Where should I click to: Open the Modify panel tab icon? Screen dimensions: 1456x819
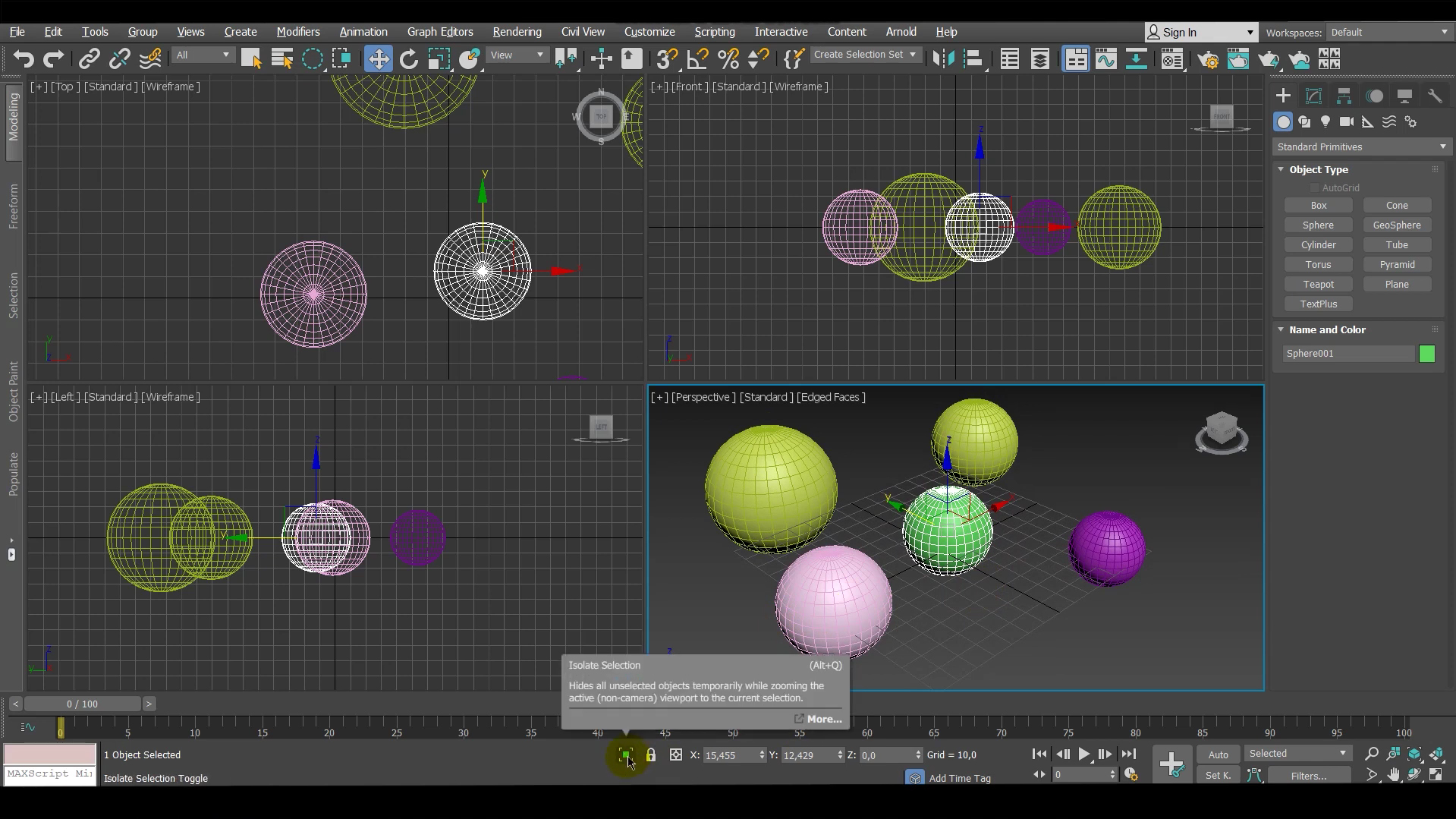coord(1313,96)
